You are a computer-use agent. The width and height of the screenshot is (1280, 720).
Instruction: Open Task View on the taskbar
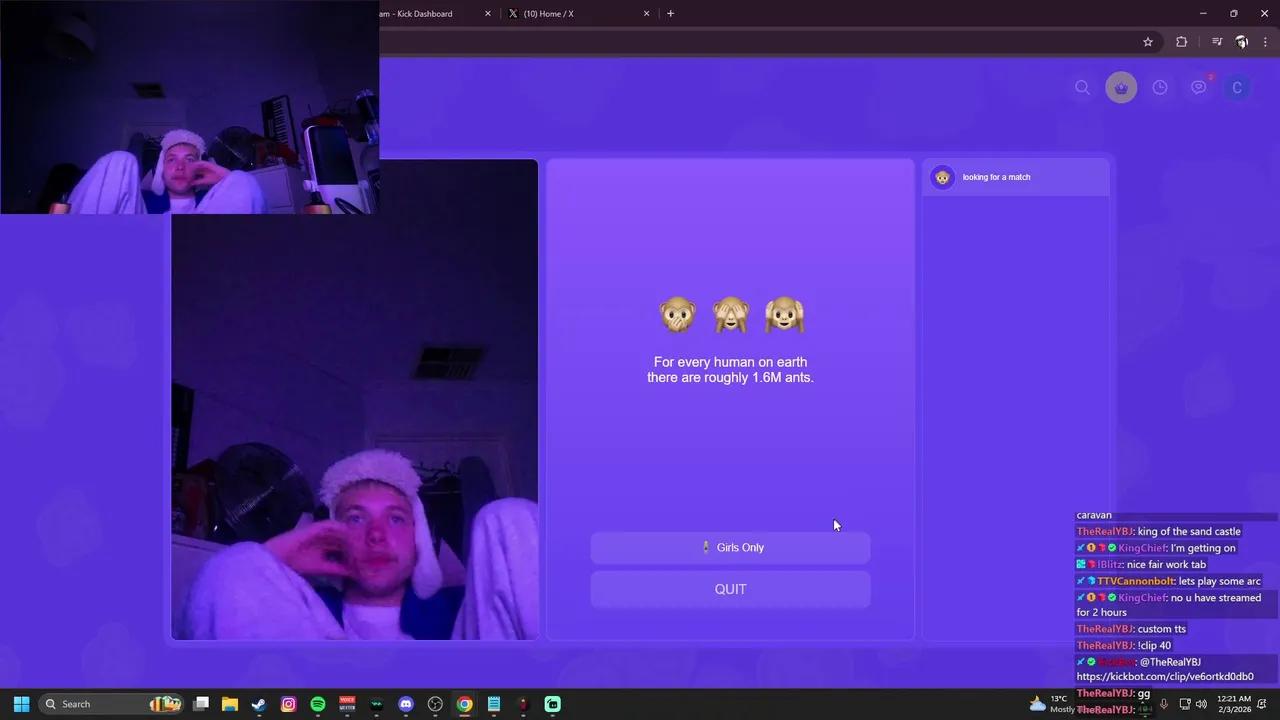pyautogui.click(x=201, y=704)
